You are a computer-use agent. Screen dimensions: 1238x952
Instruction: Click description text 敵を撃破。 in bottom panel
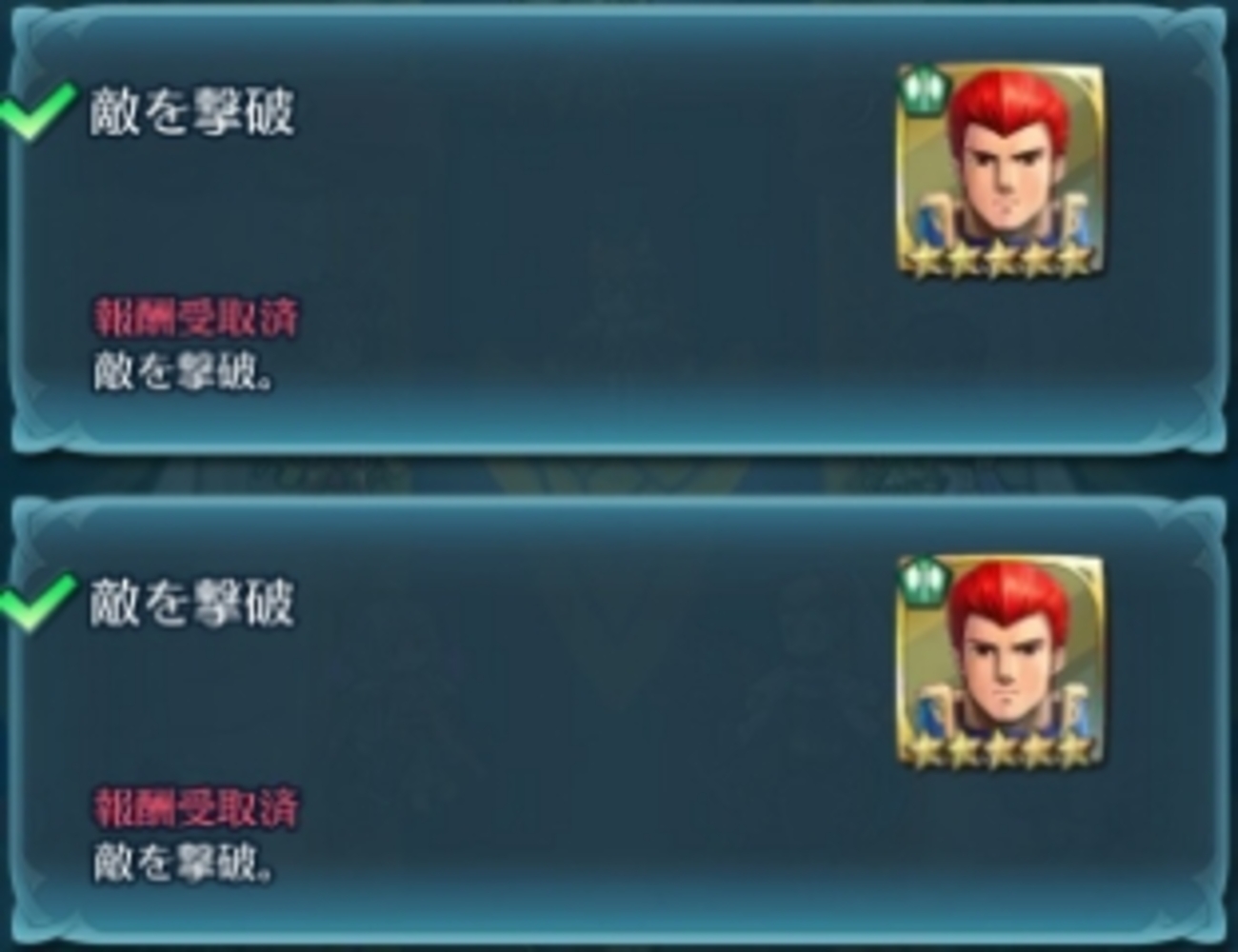pyautogui.click(x=185, y=863)
